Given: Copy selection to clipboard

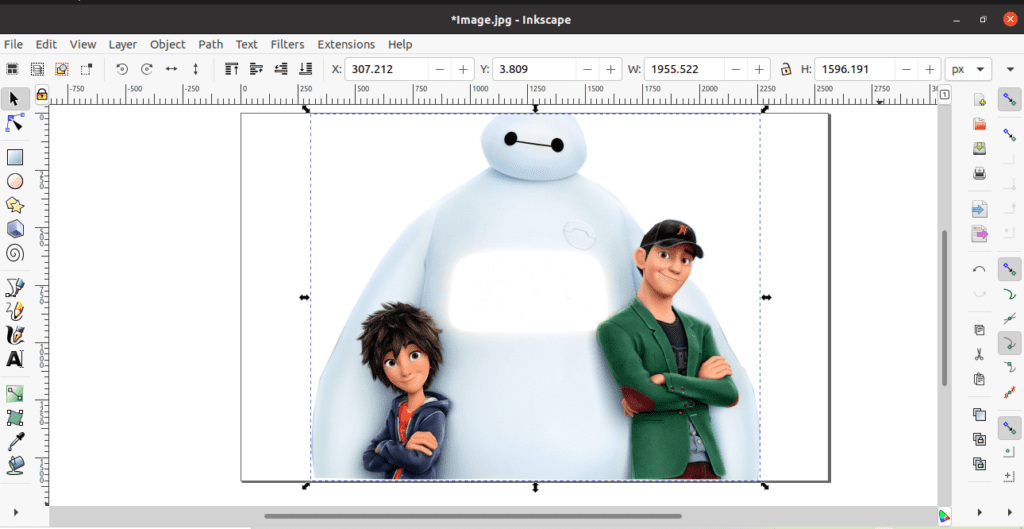Looking at the screenshot, I should 979,330.
